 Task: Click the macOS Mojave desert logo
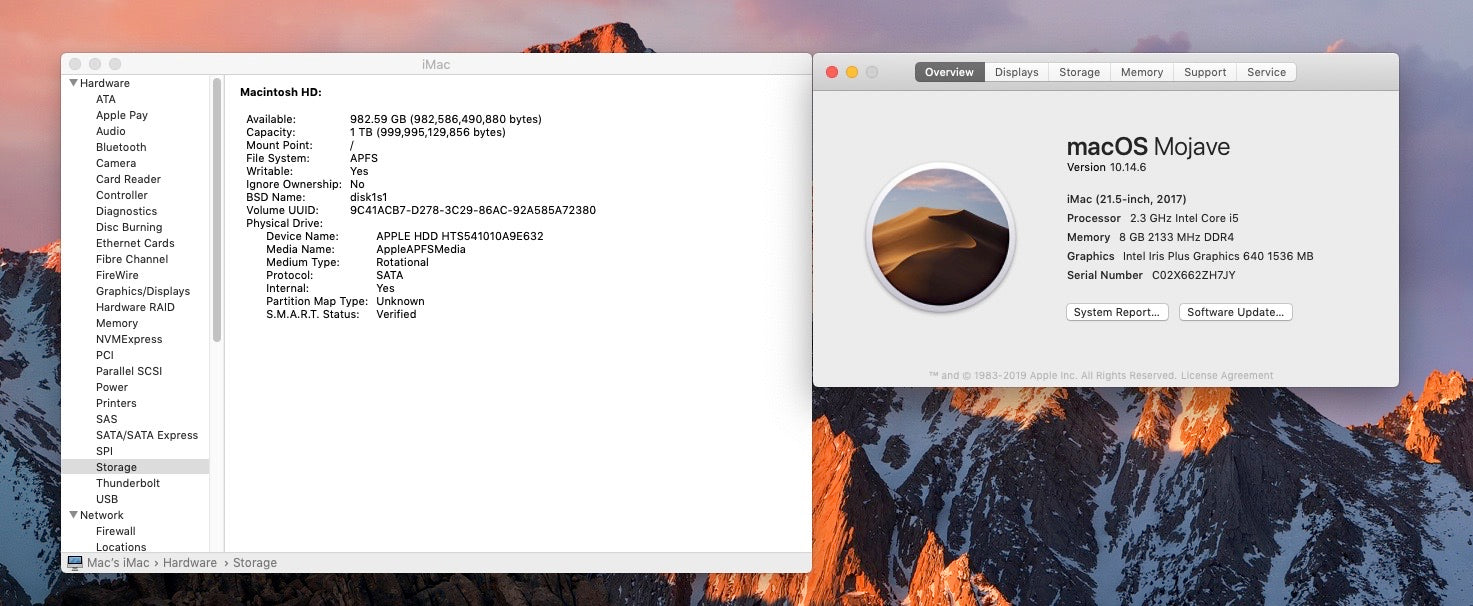coord(940,238)
